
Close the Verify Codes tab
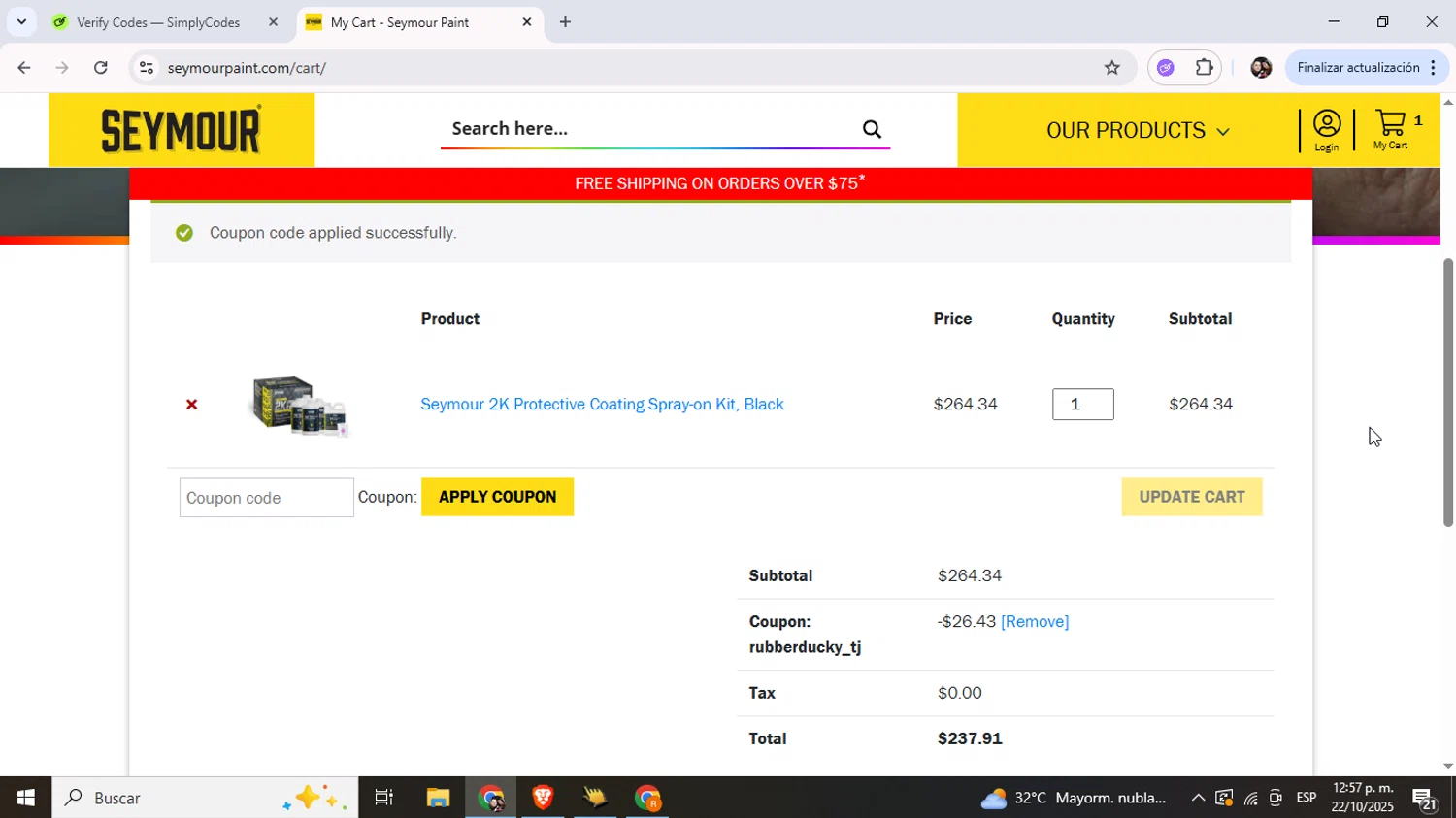coord(273,22)
